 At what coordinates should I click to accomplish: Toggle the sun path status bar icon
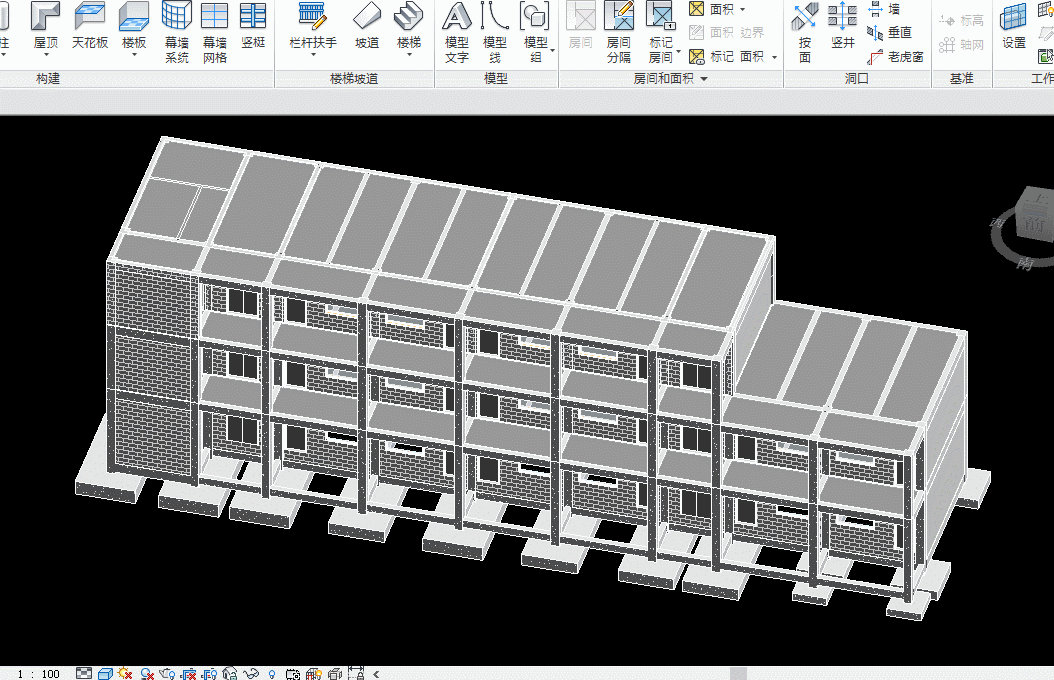(x=125, y=673)
